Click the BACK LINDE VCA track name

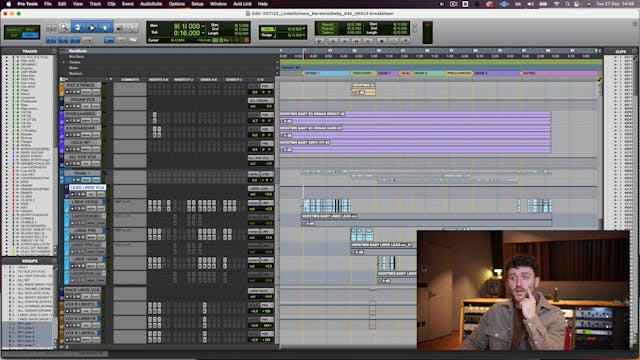tap(83, 290)
